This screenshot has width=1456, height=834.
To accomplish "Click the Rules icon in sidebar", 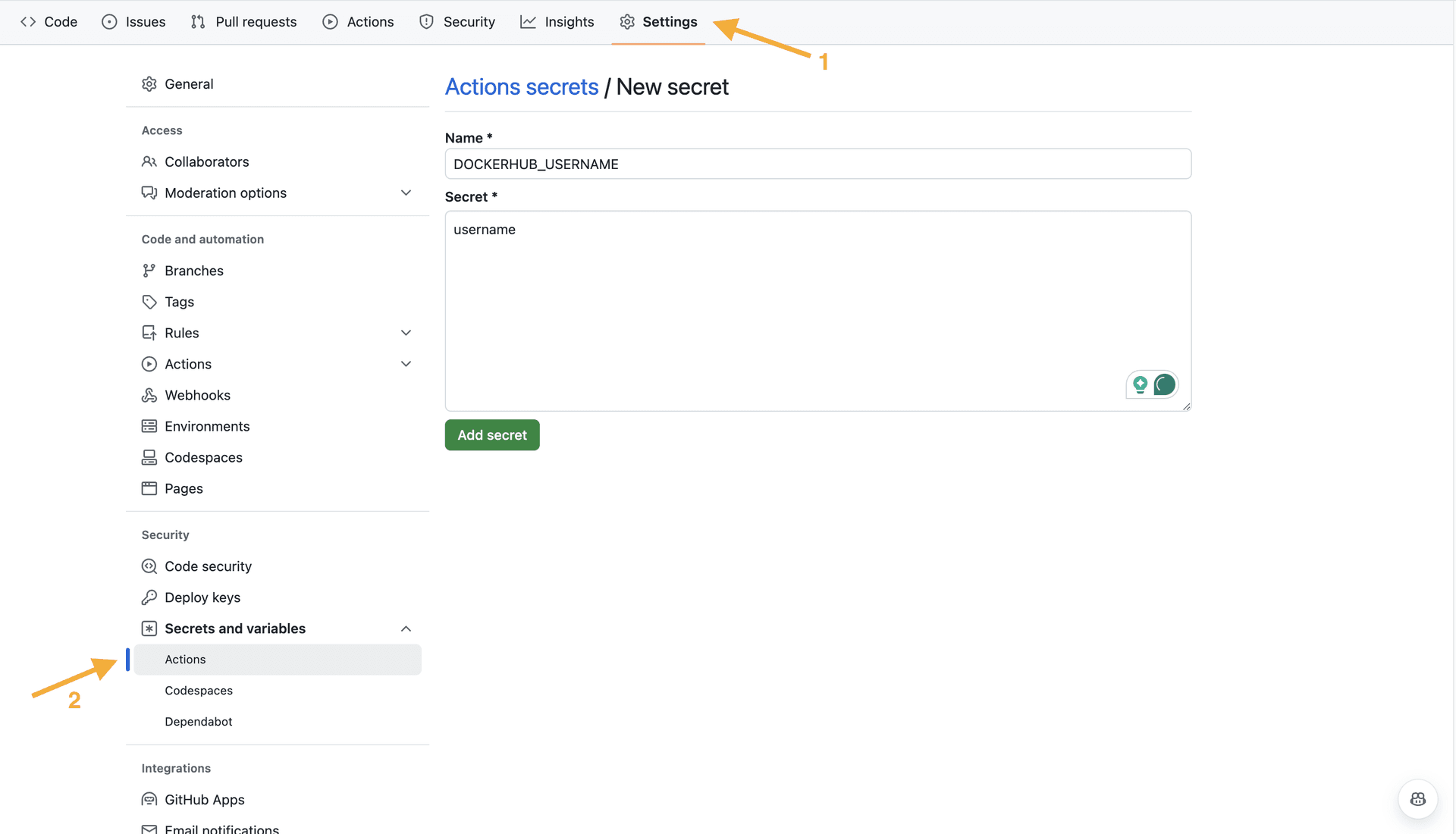I will [149, 333].
